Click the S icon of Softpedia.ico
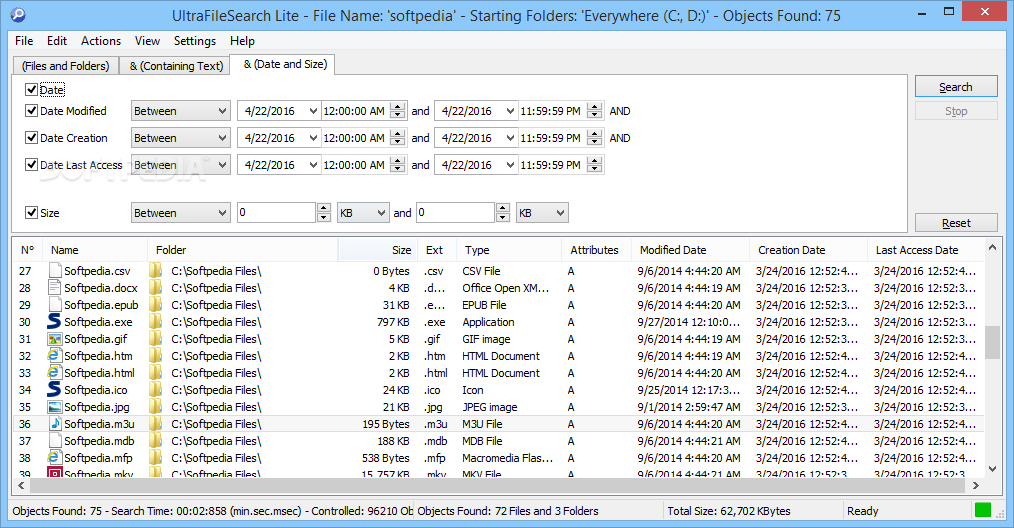 pyautogui.click(x=55, y=390)
